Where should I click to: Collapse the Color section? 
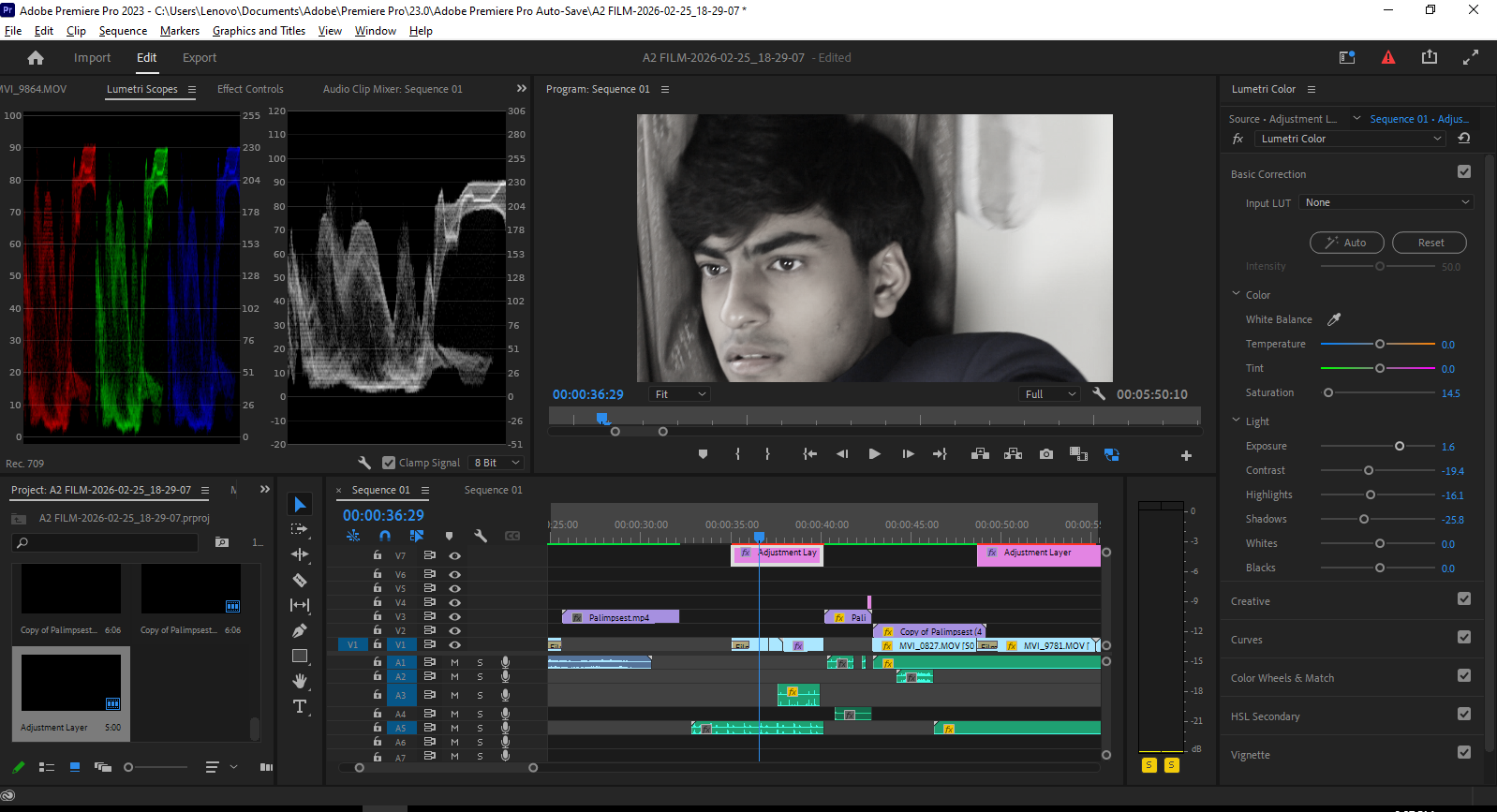coord(1237,294)
